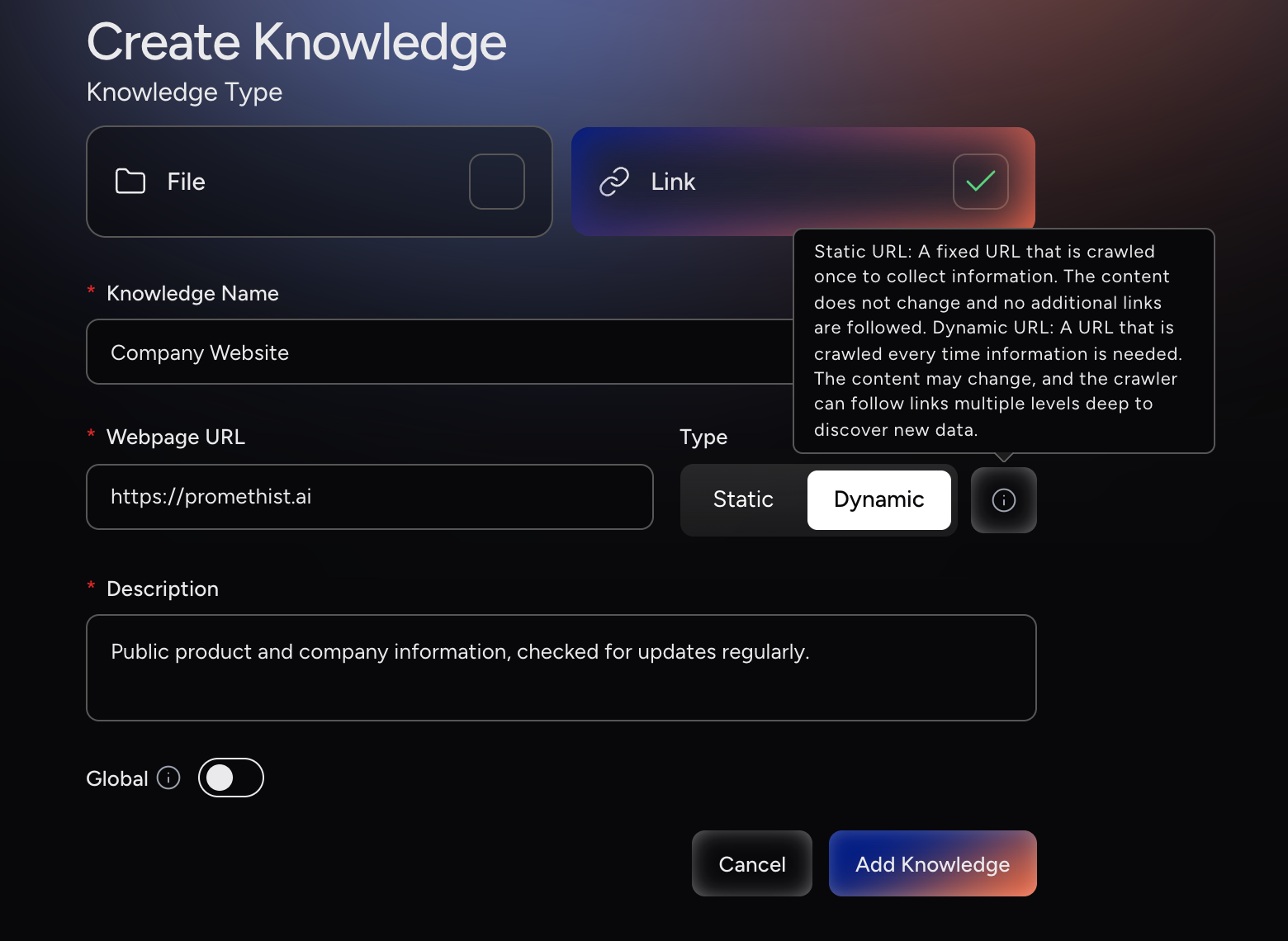This screenshot has height=941, width=1288.
Task: Uncheck the Link knowledge type checkbox
Action: coord(981,182)
